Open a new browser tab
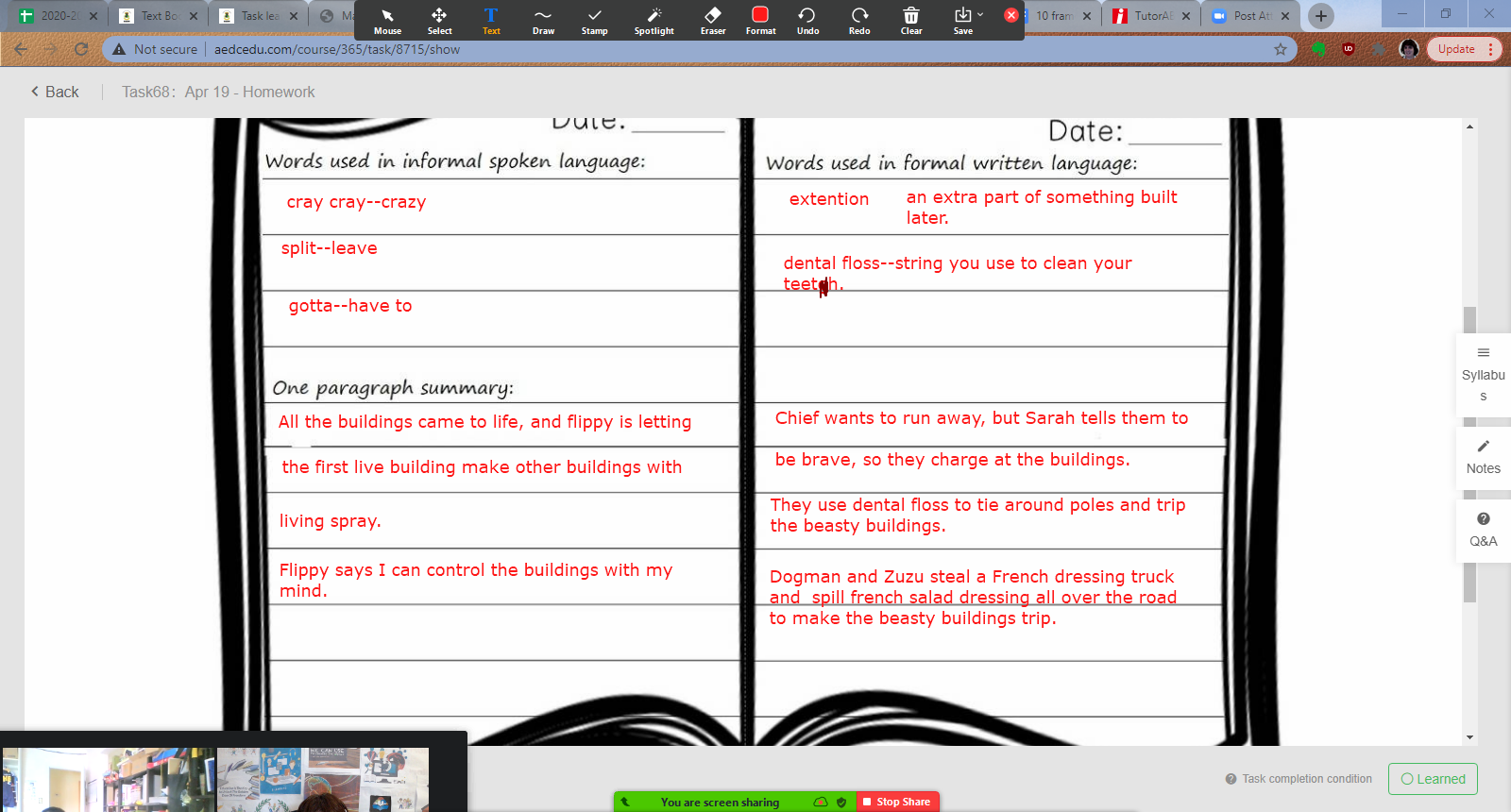1511x812 pixels. (1321, 16)
